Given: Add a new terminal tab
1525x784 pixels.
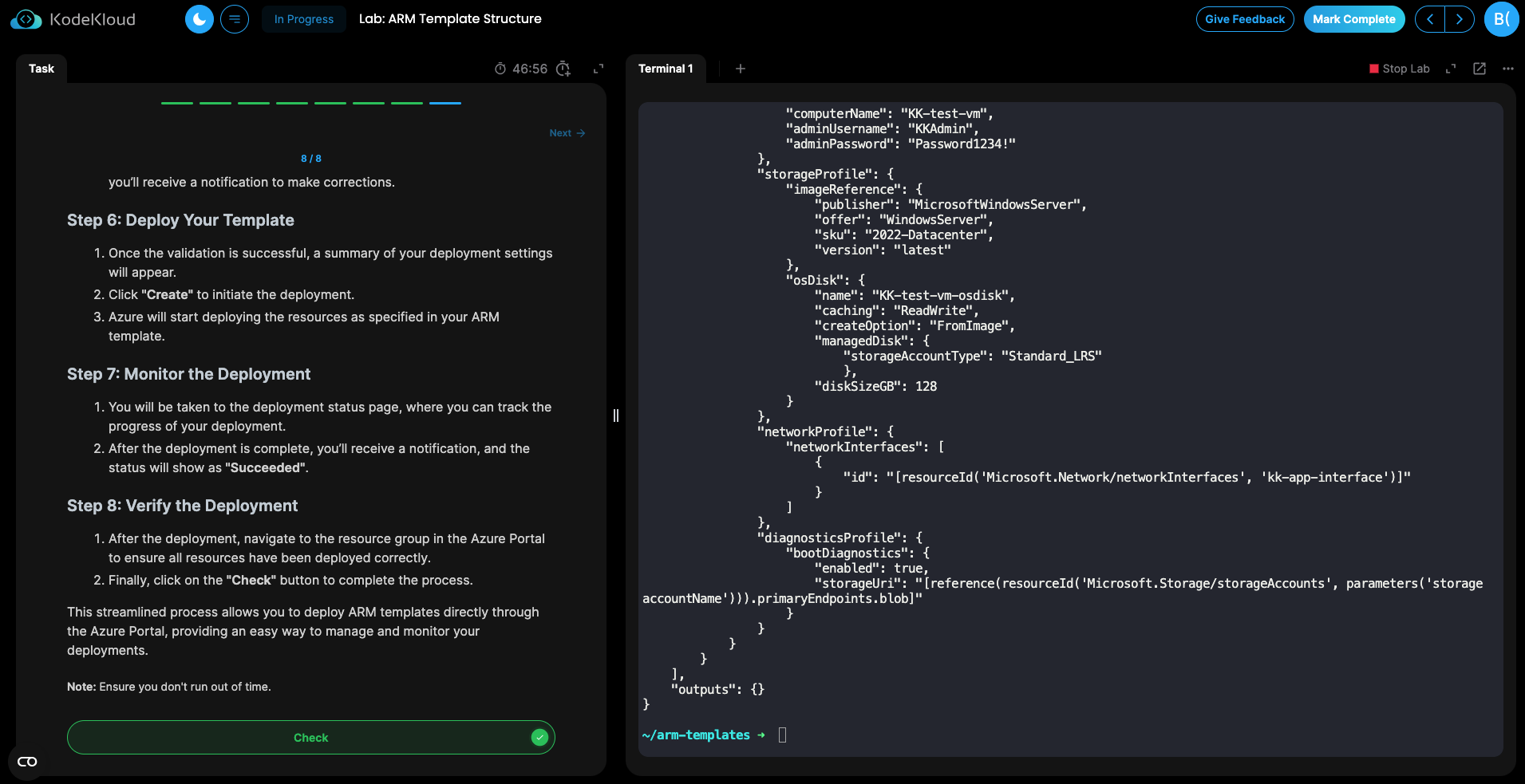Looking at the screenshot, I should point(741,69).
